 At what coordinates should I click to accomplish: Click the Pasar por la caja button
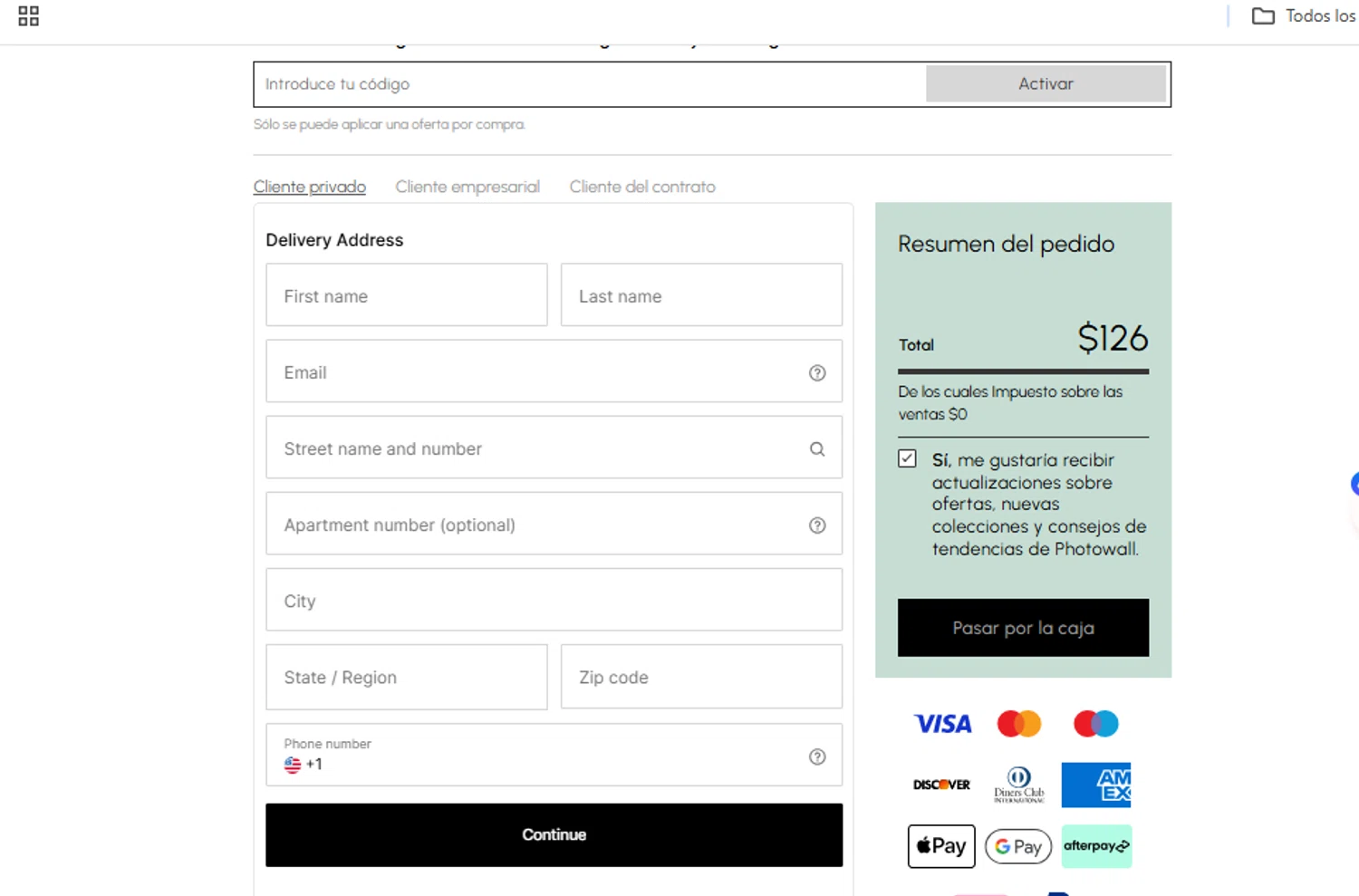pos(1023,628)
